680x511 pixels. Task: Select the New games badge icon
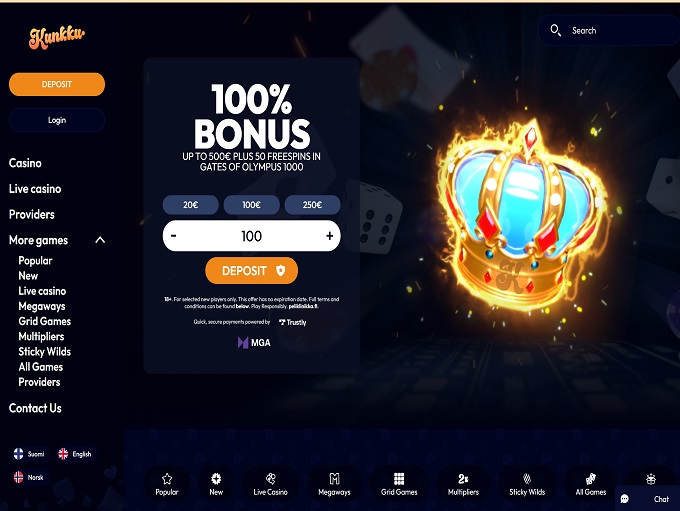pos(216,479)
